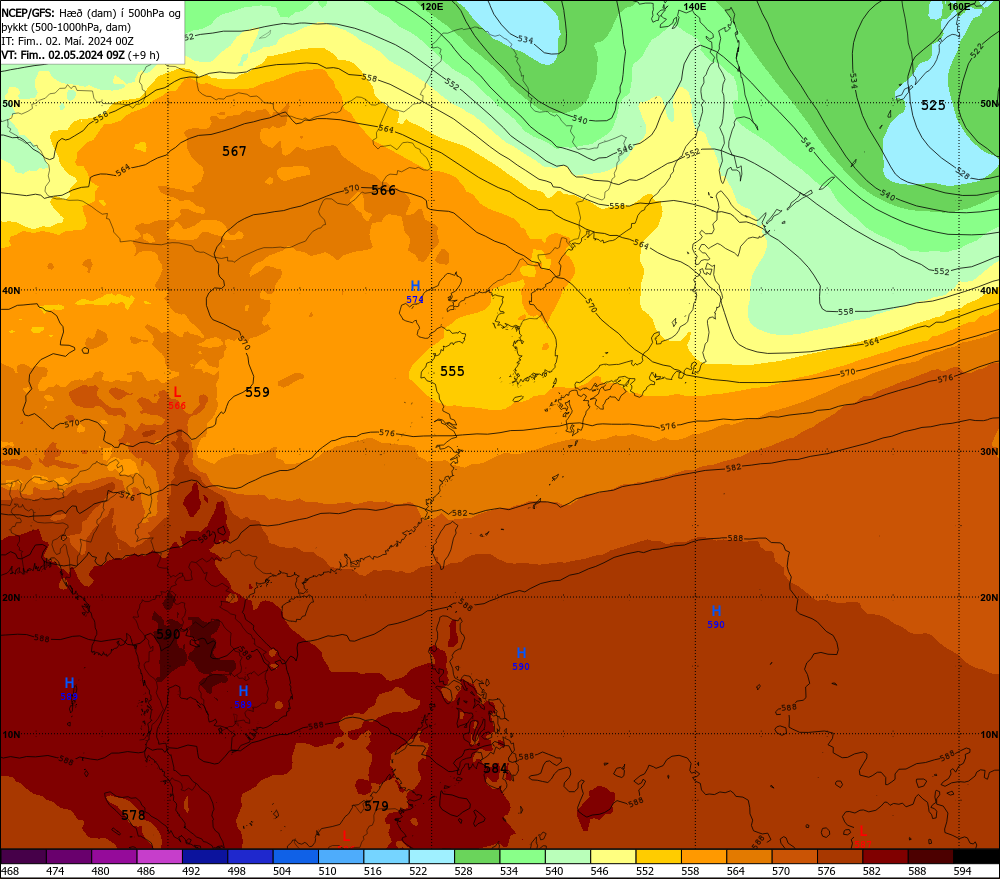Click the 576 legend value
The image size is (1000, 879).
[x=827, y=871]
